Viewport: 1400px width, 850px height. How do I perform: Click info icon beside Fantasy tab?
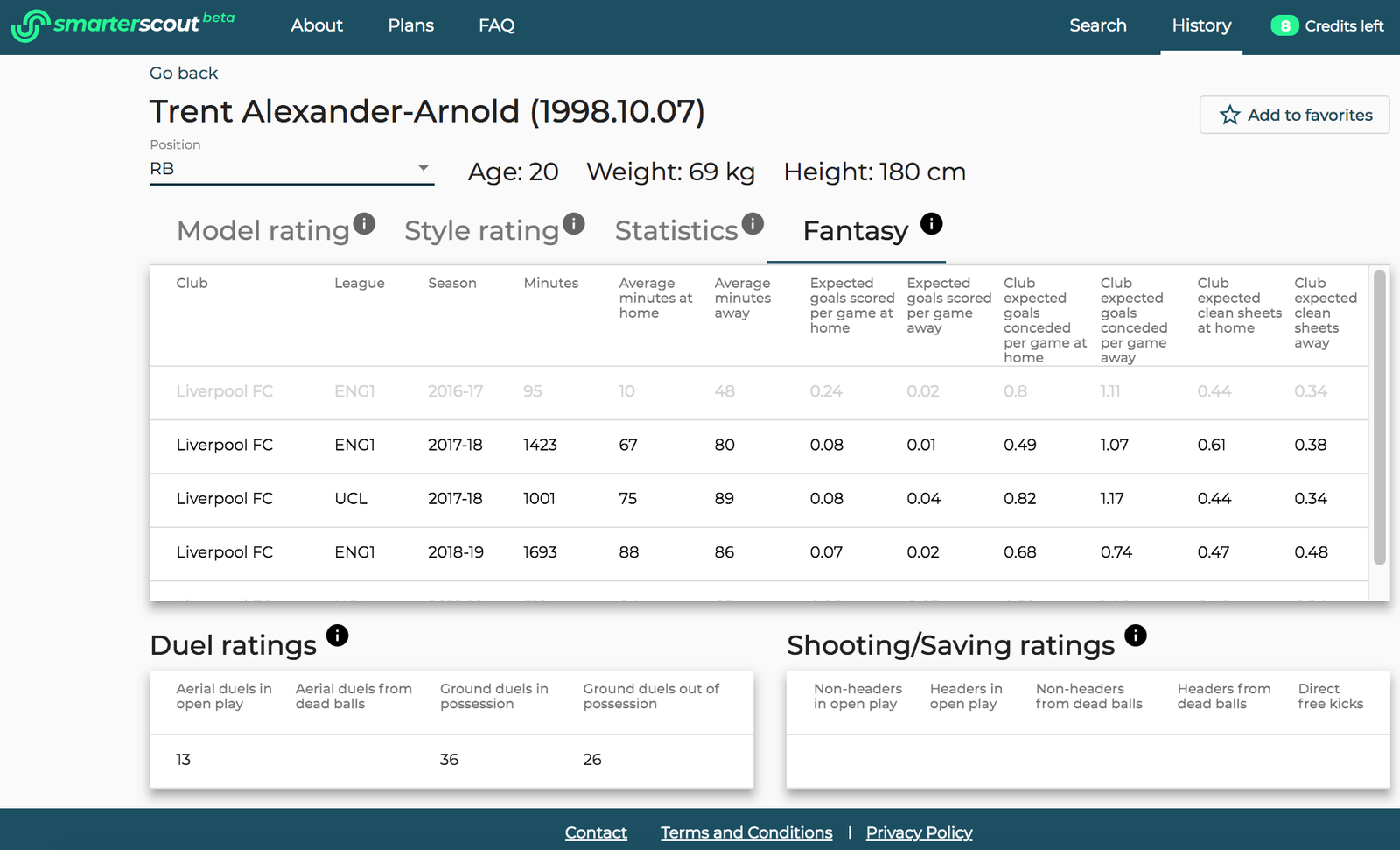point(932,224)
